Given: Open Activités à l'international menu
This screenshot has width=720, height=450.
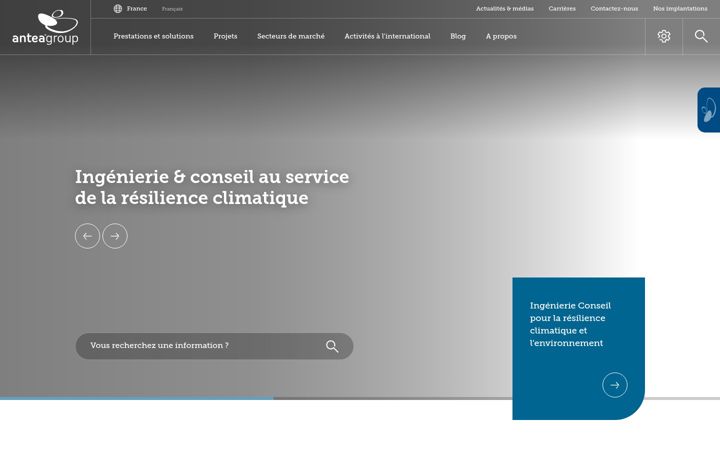Looking at the screenshot, I should coord(388,36).
